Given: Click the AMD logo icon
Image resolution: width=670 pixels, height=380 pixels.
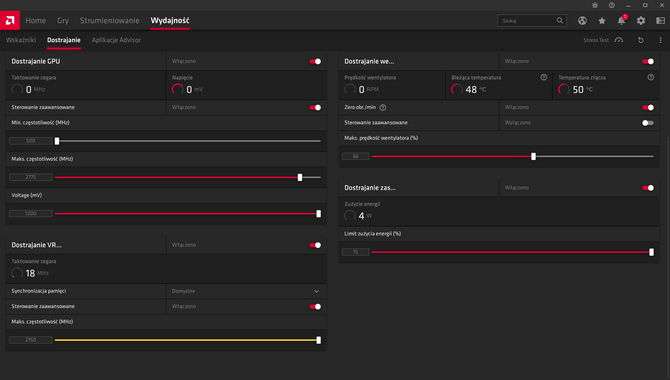Looking at the screenshot, I should [x=10, y=20].
